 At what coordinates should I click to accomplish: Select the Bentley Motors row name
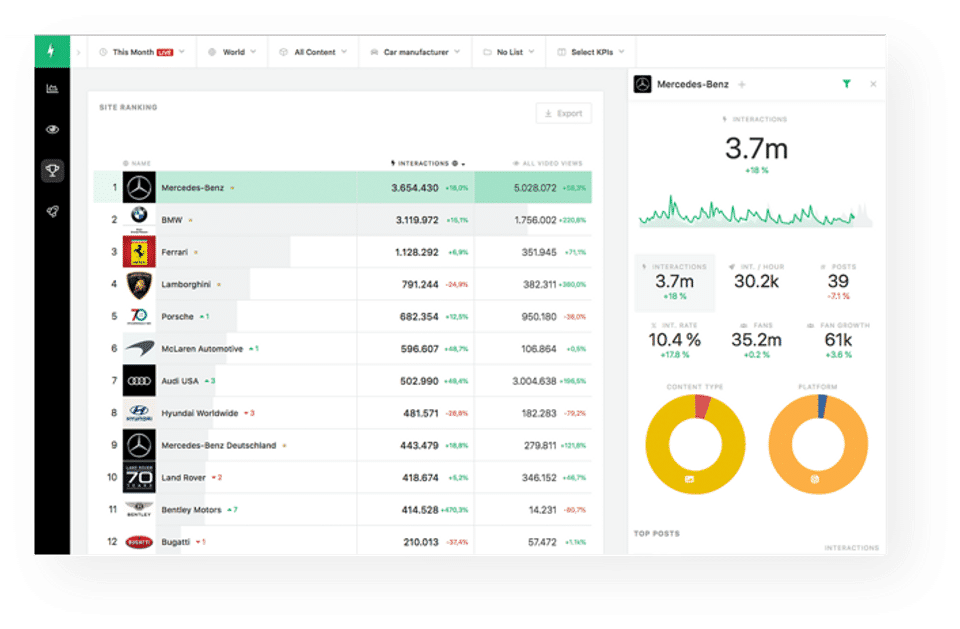pos(191,510)
